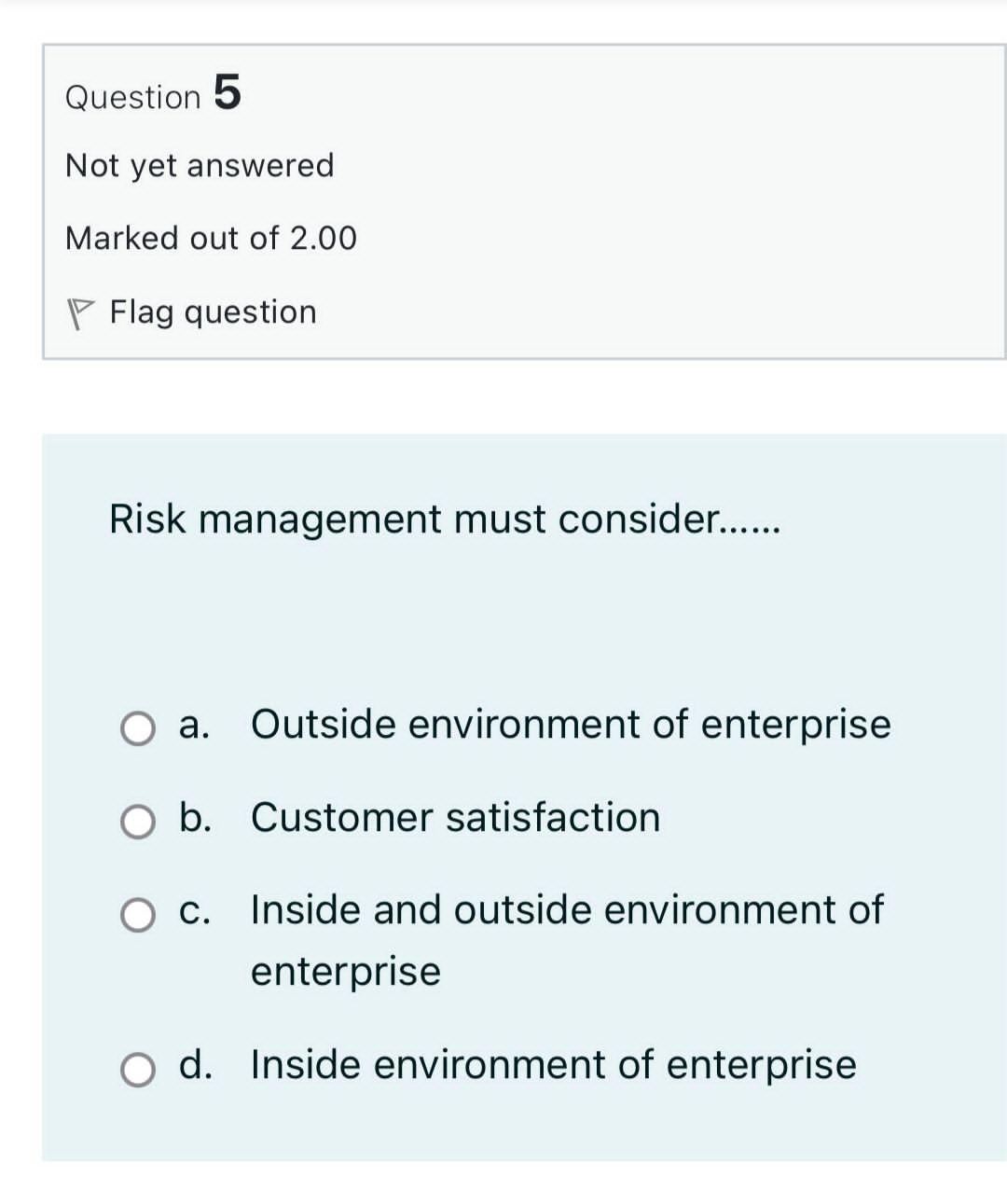Choose answer 'Outside environment of enterprise'
The image size is (1007, 1204).
point(570,724)
